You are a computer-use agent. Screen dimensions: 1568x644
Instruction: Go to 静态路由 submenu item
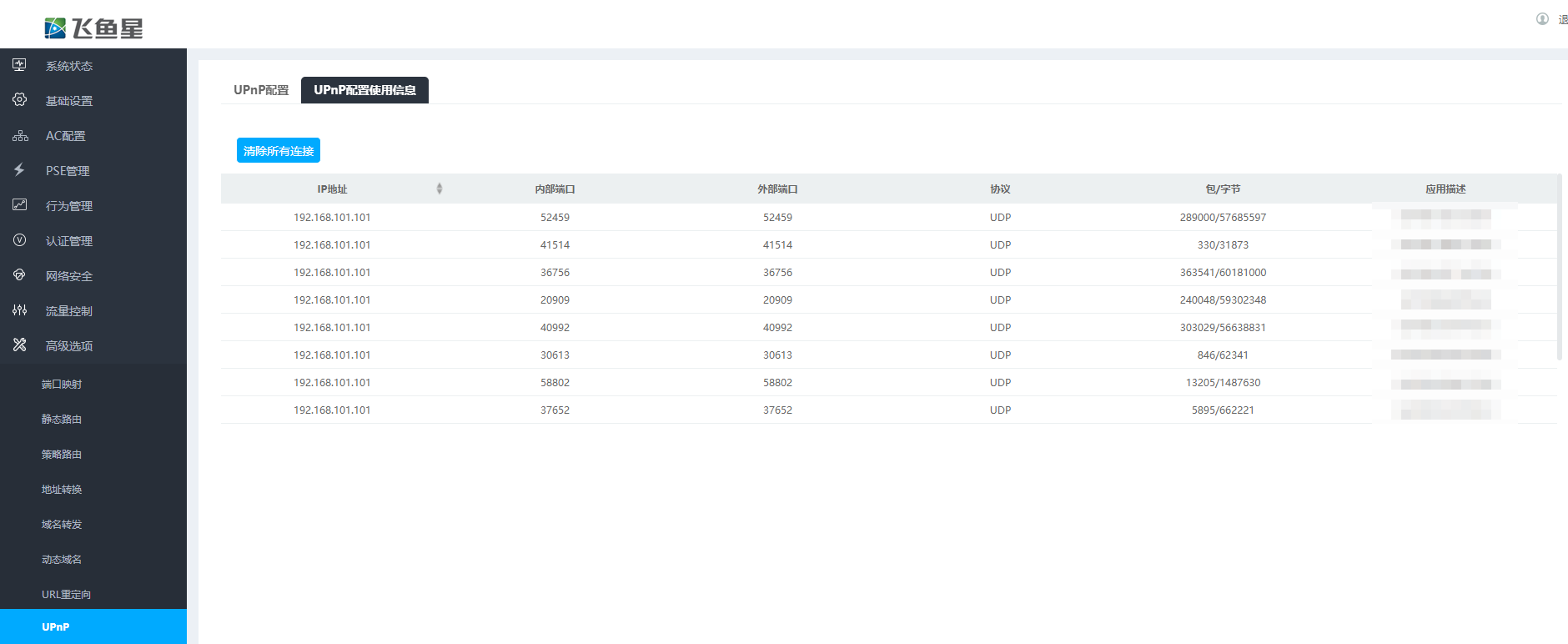pyautogui.click(x=62, y=420)
